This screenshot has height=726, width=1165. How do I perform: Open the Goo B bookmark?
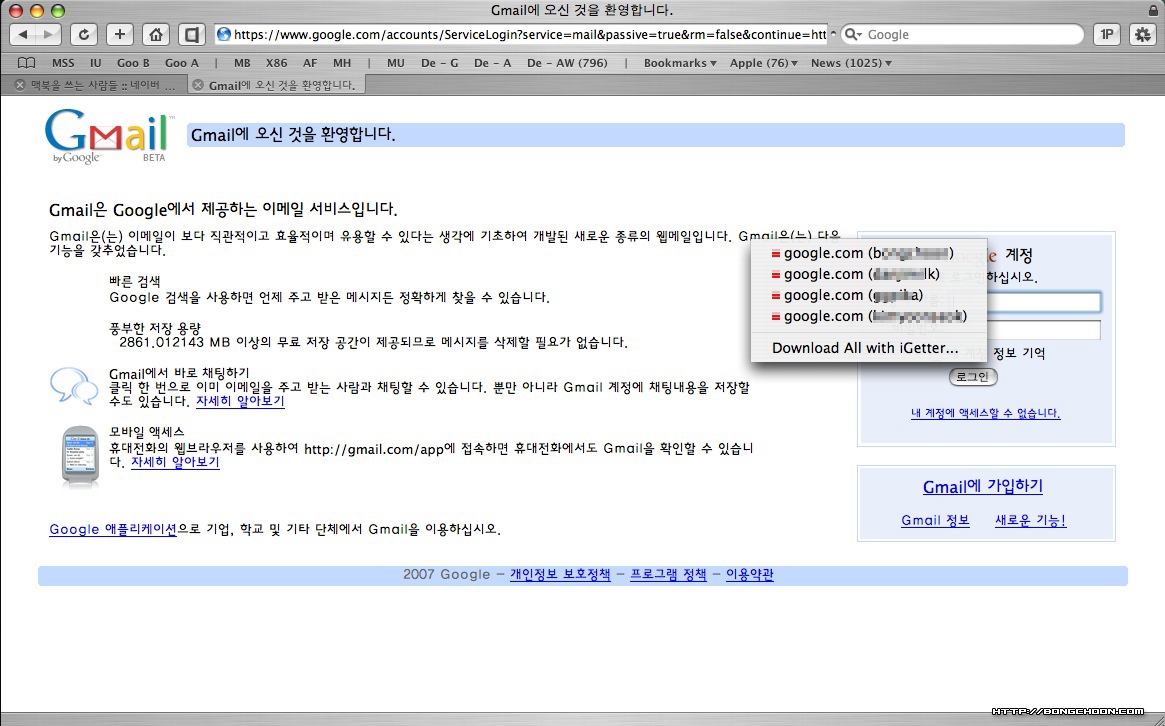click(x=133, y=63)
